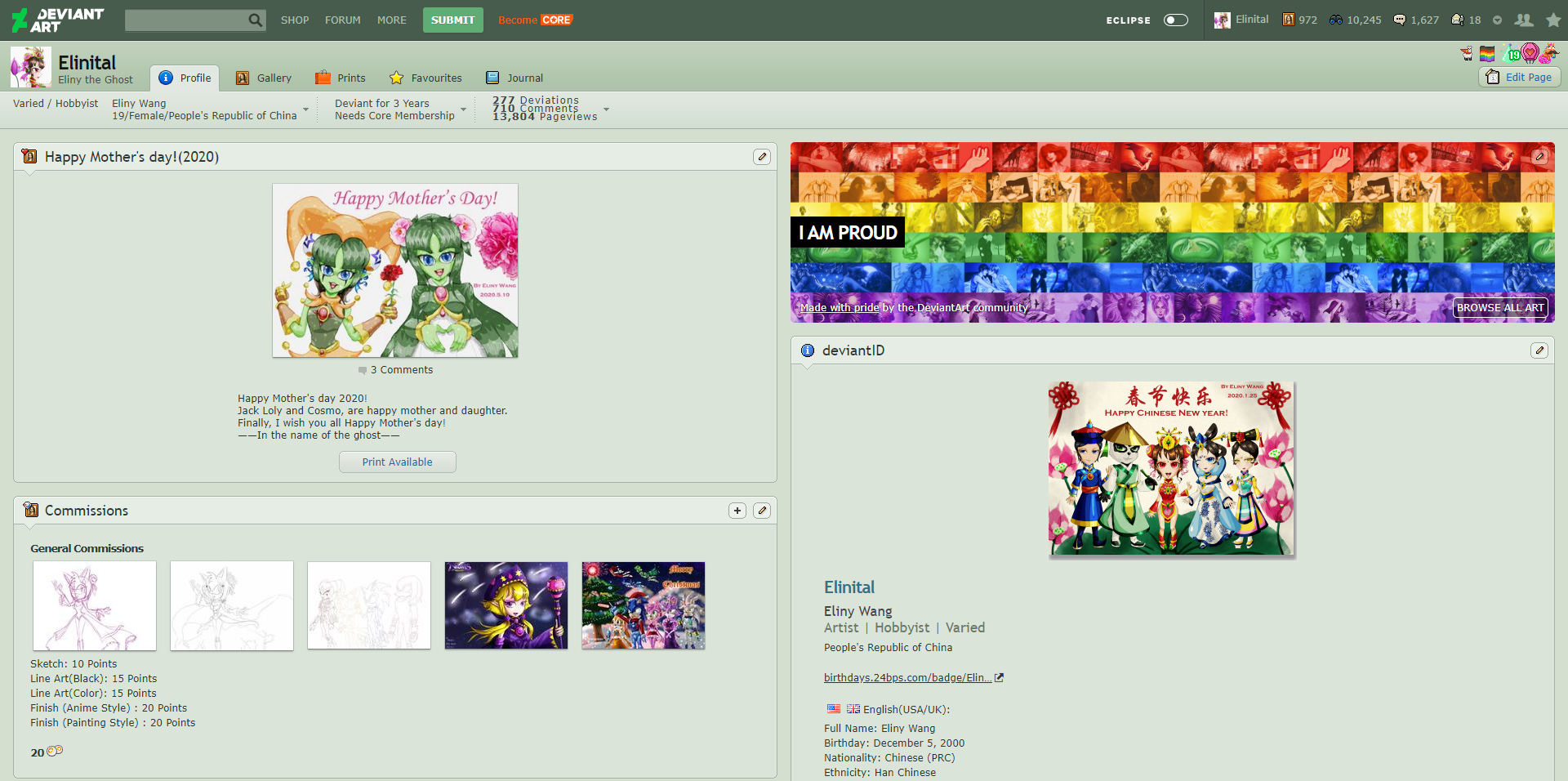View the 1,627 feedback messages
Image resolution: width=1568 pixels, height=781 pixels.
coord(1416,20)
